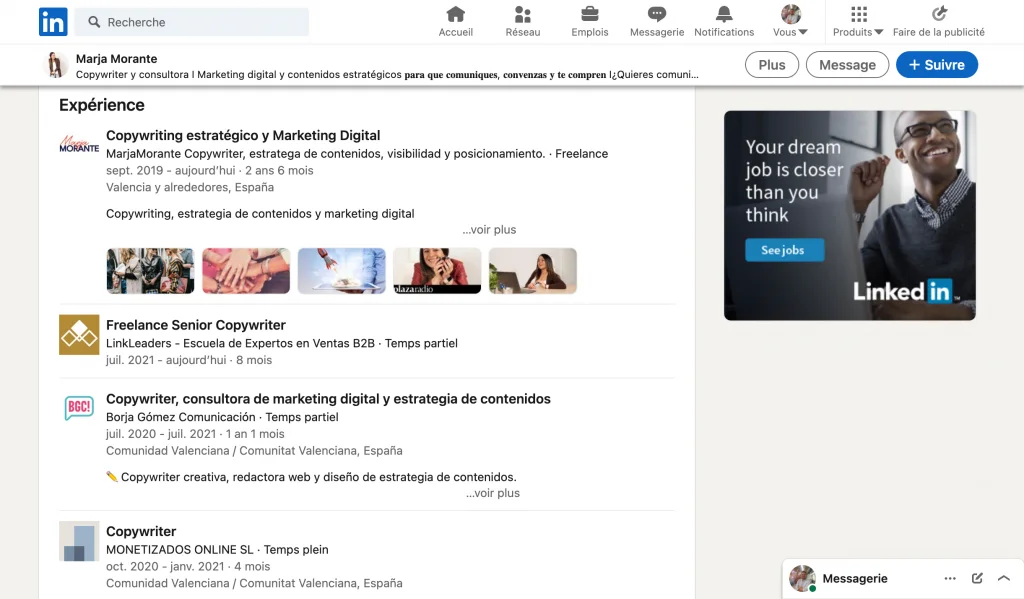Image resolution: width=1024 pixels, height=599 pixels.
Task: Open Marja Morante's name at top
Action: [117, 58]
